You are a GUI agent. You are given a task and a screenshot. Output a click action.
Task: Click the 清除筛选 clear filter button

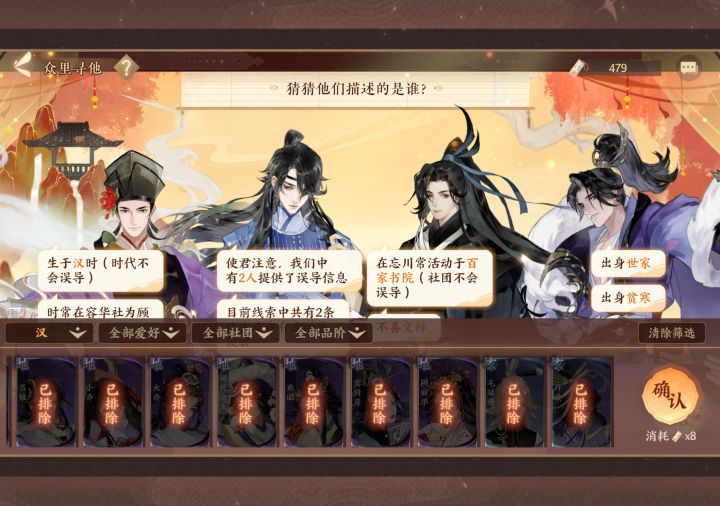(671, 332)
